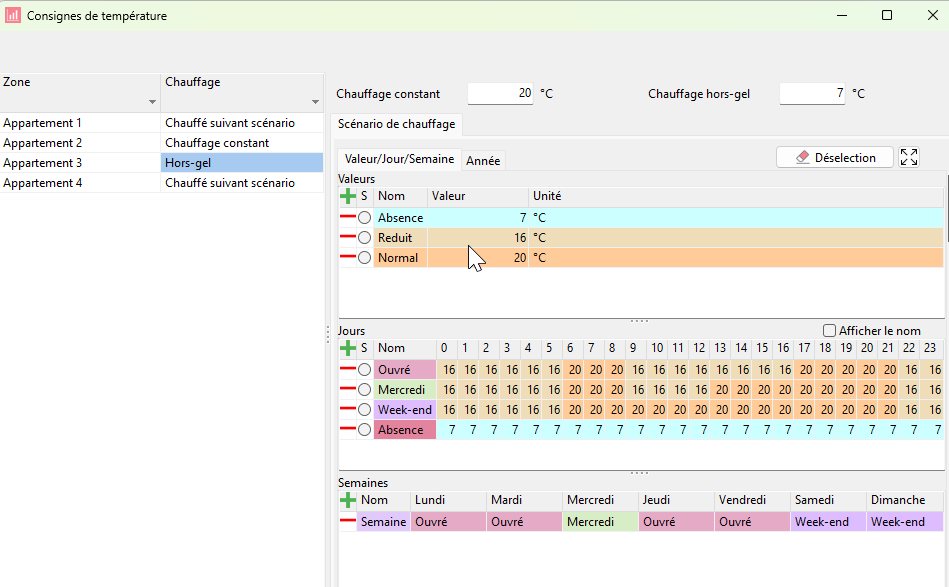Remove the Semaine week row
The width and height of the screenshot is (949, 587).
[348, 522]
